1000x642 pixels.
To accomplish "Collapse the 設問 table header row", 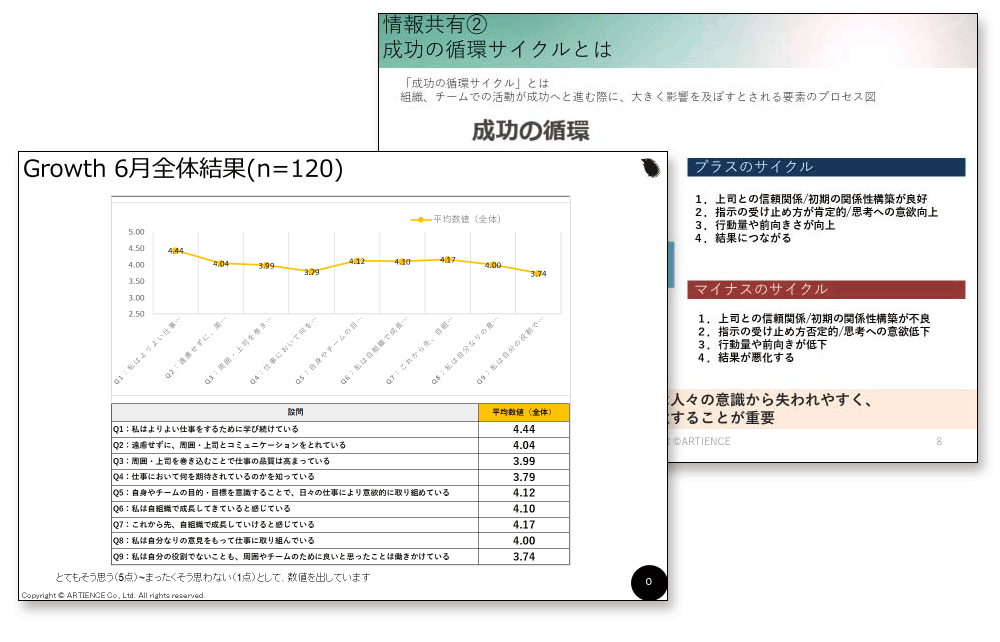I will tap(300, 411).
